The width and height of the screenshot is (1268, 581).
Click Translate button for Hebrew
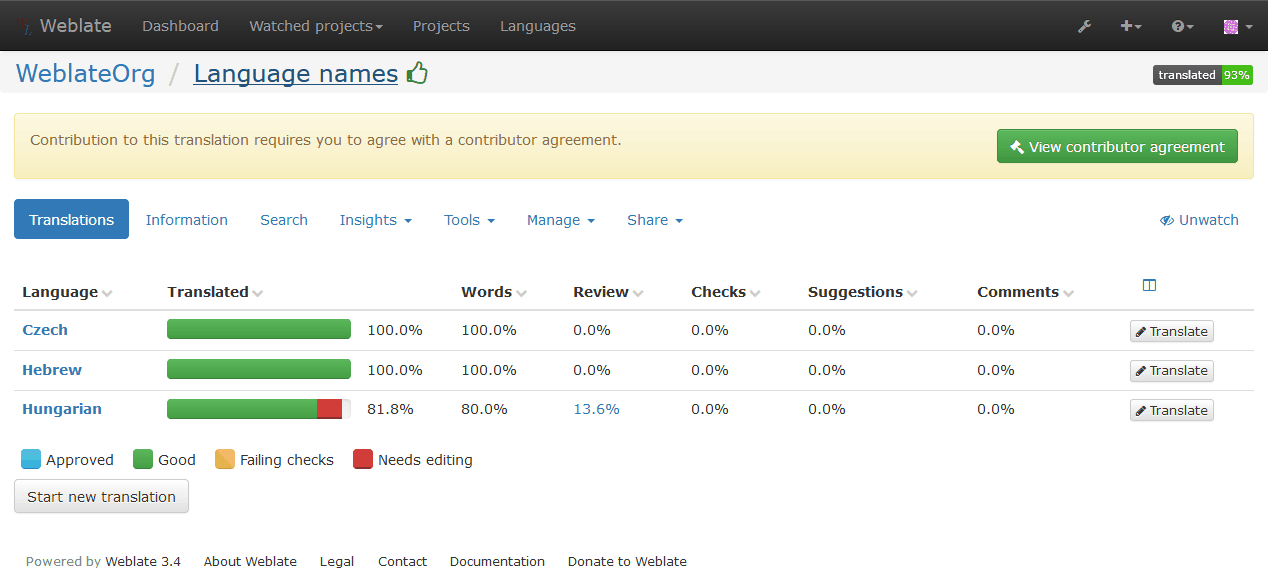(x=1172, y=371)
